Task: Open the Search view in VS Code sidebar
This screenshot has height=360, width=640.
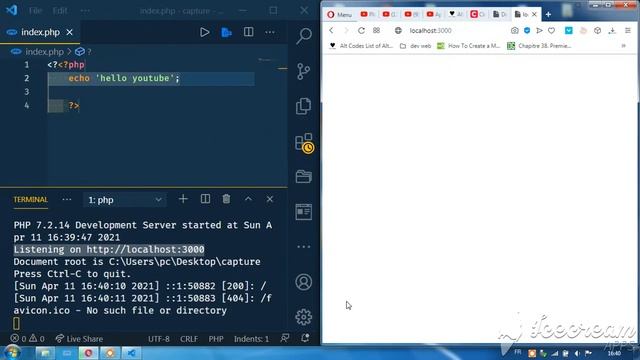Action: tap(304, 36)
